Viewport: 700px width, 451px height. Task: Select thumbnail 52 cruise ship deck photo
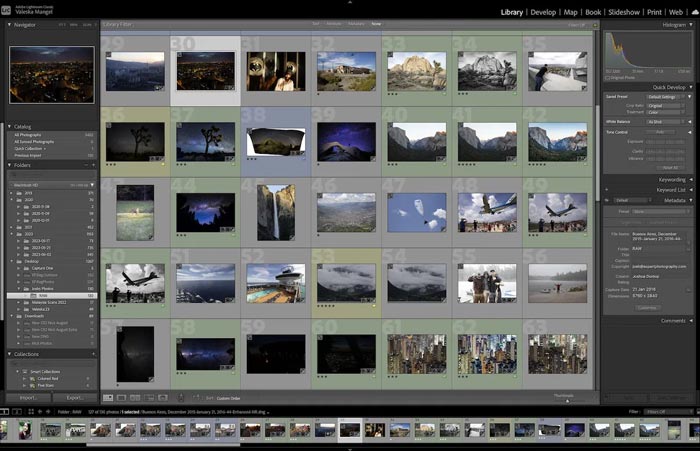(x=276, y=283)
